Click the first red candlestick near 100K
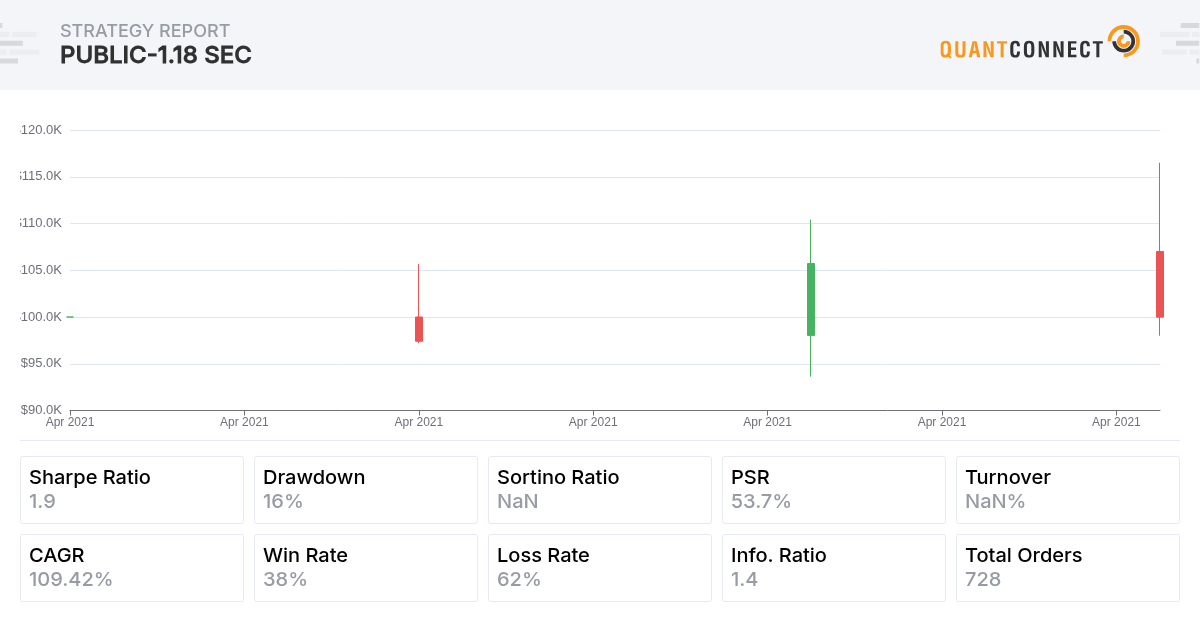This screenshot has height=632, width=1200. (x=419, y=329)
